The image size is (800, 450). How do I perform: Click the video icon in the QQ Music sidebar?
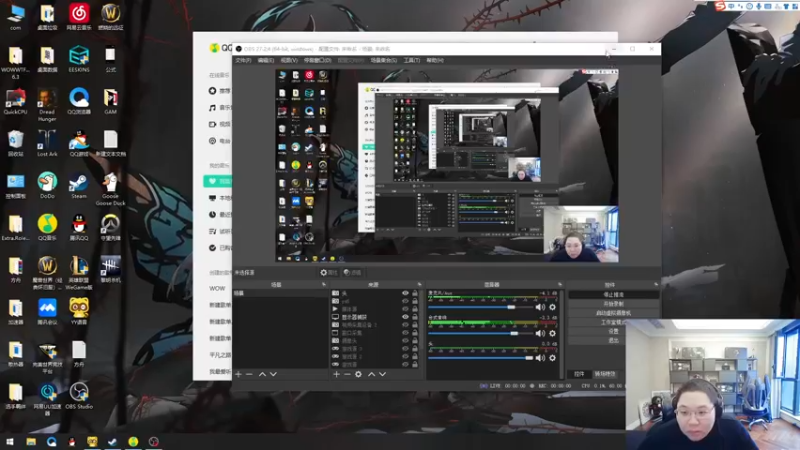(x=212, y=124)
